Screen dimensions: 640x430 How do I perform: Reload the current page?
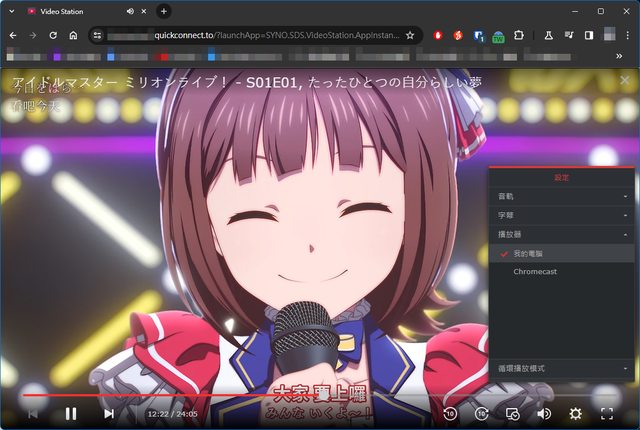click(53, 35)
